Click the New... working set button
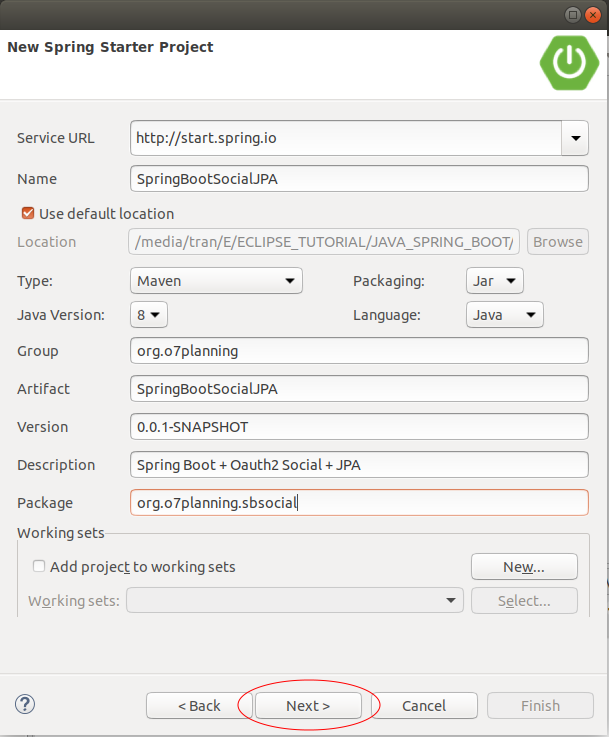Image resolution: width=609 pixels, height=737 pixels. (x=524, y=567)
